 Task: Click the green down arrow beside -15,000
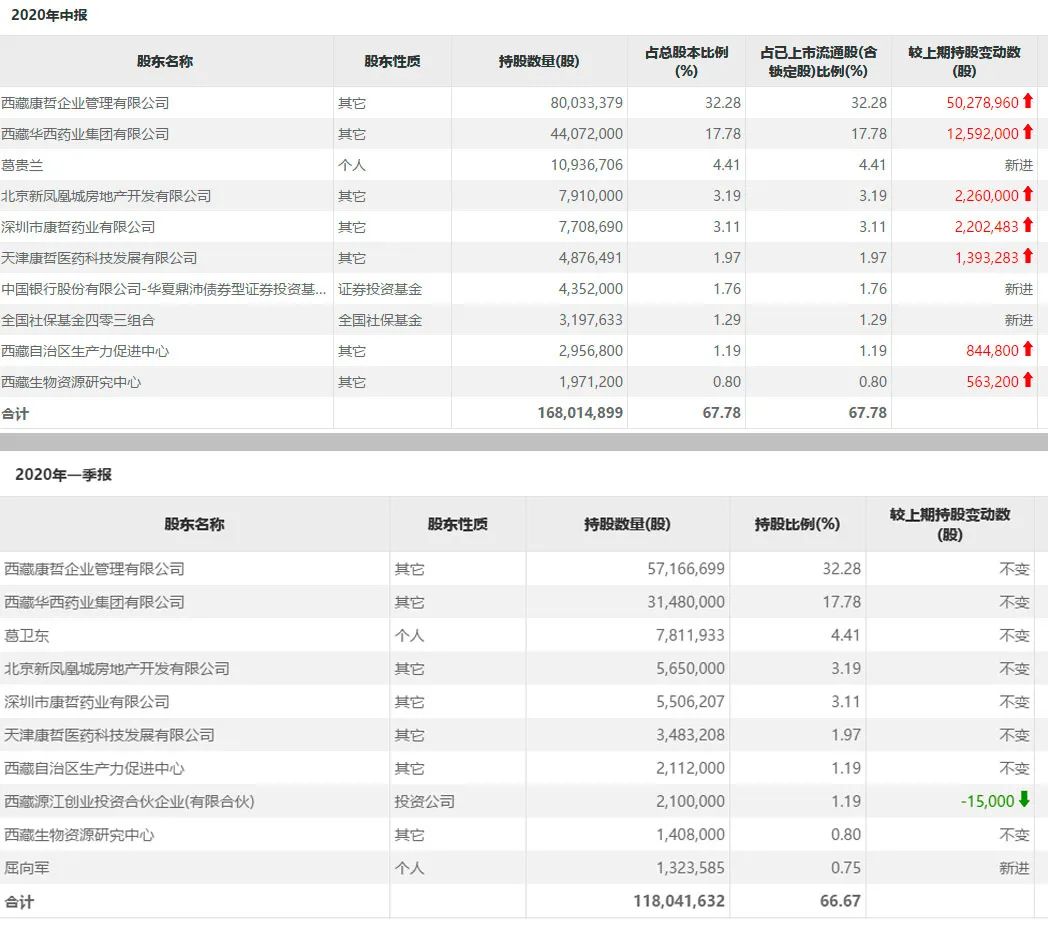pos(1024,800)
